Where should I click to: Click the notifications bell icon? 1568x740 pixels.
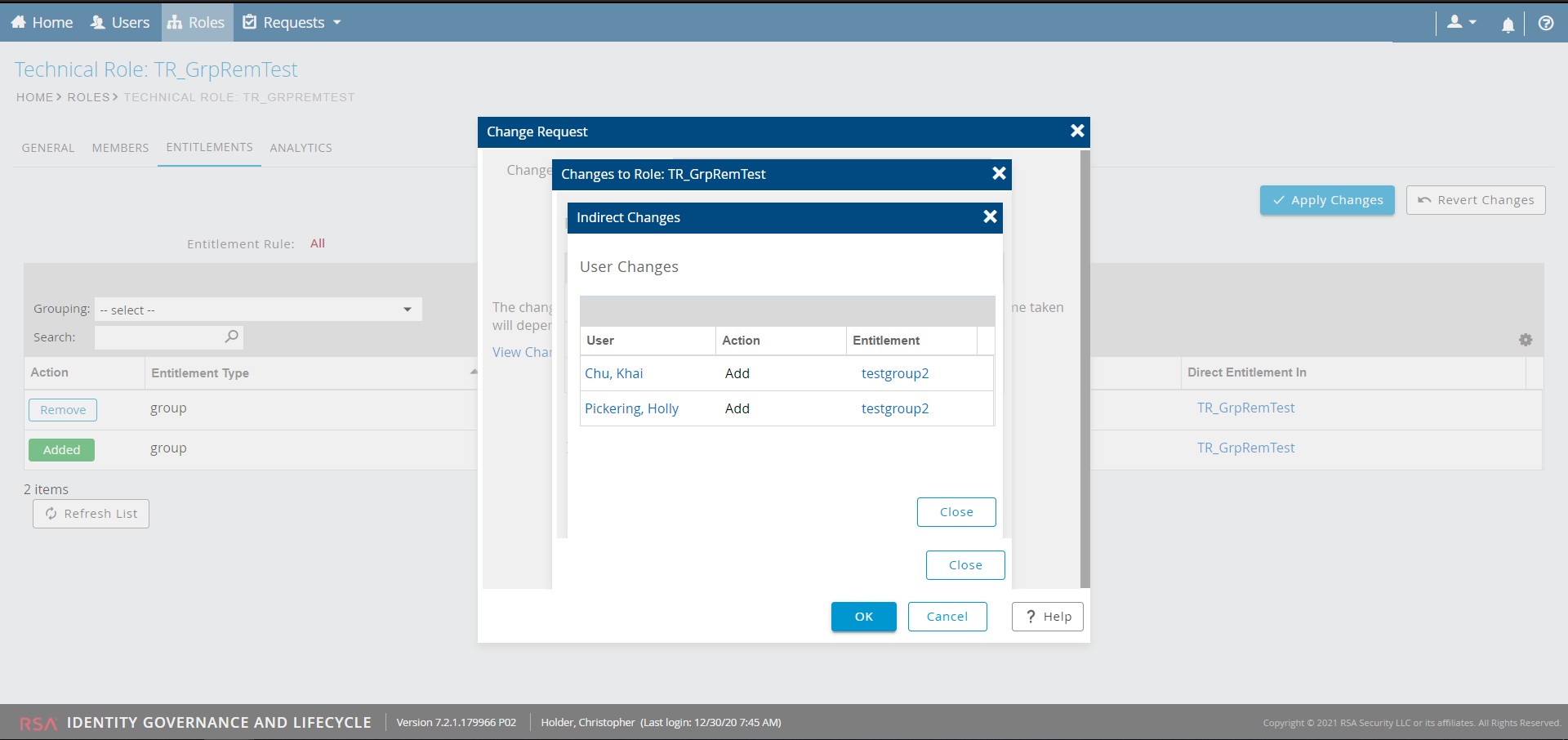click(x=1508, y=25)
